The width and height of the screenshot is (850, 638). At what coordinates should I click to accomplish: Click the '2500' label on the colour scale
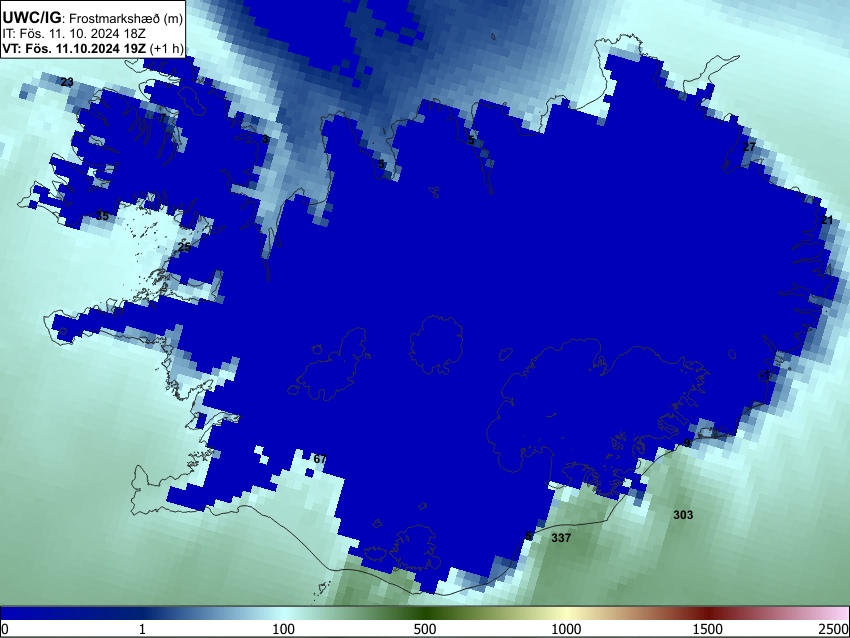[835, 629]
